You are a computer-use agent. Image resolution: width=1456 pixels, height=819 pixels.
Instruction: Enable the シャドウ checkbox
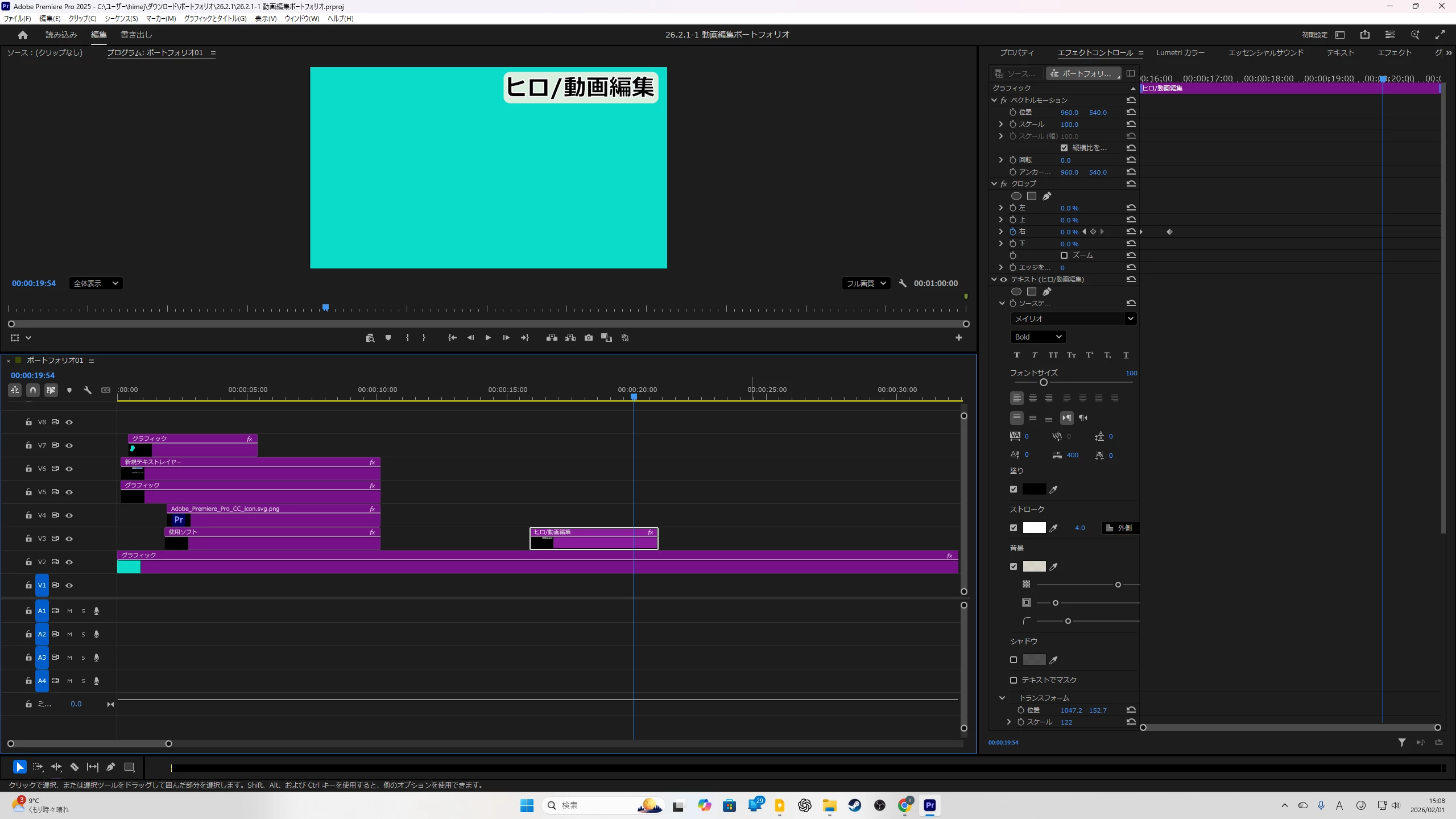[x=1014, y=660]
